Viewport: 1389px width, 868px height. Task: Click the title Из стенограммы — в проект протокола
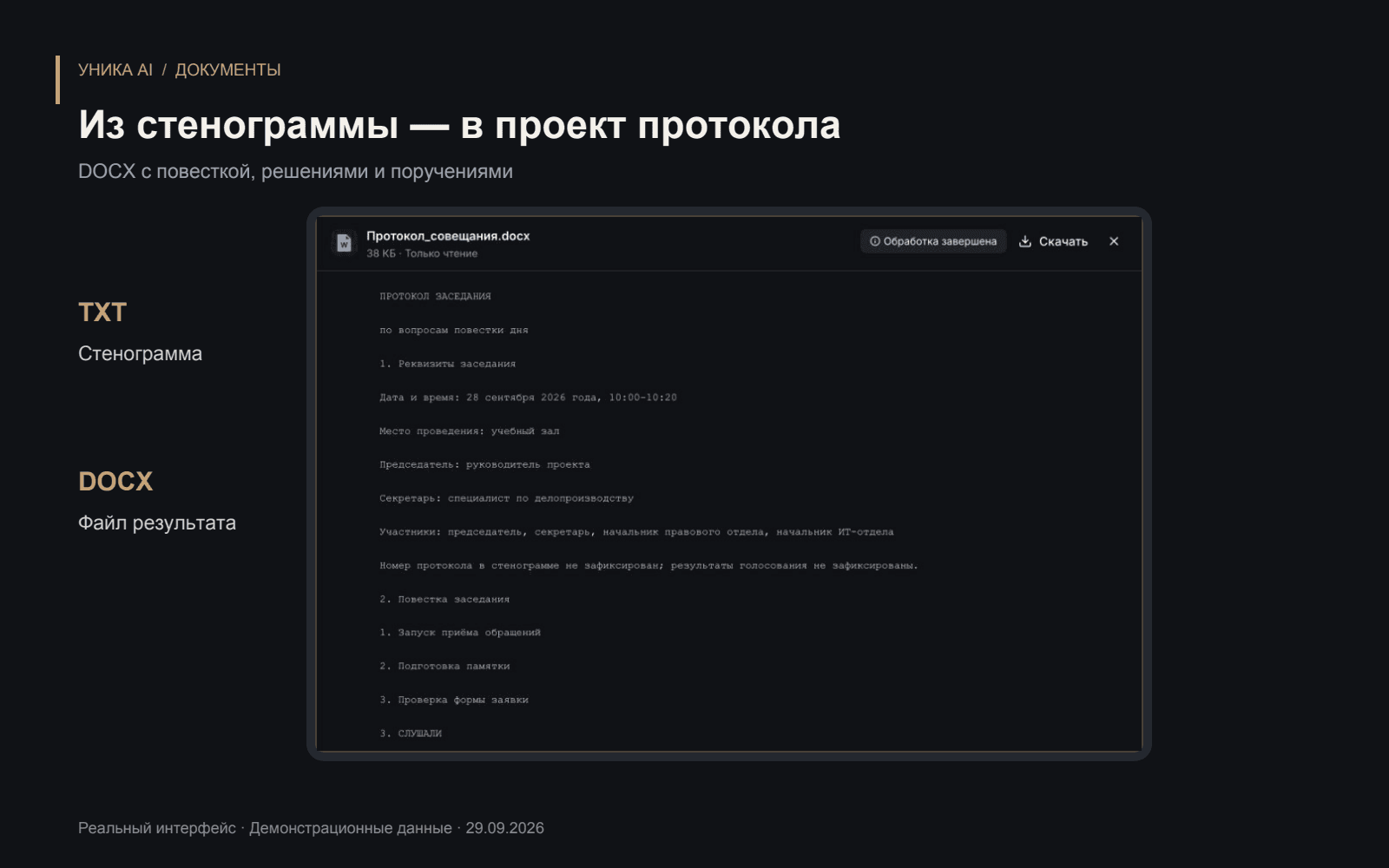(x=459, y=125)
